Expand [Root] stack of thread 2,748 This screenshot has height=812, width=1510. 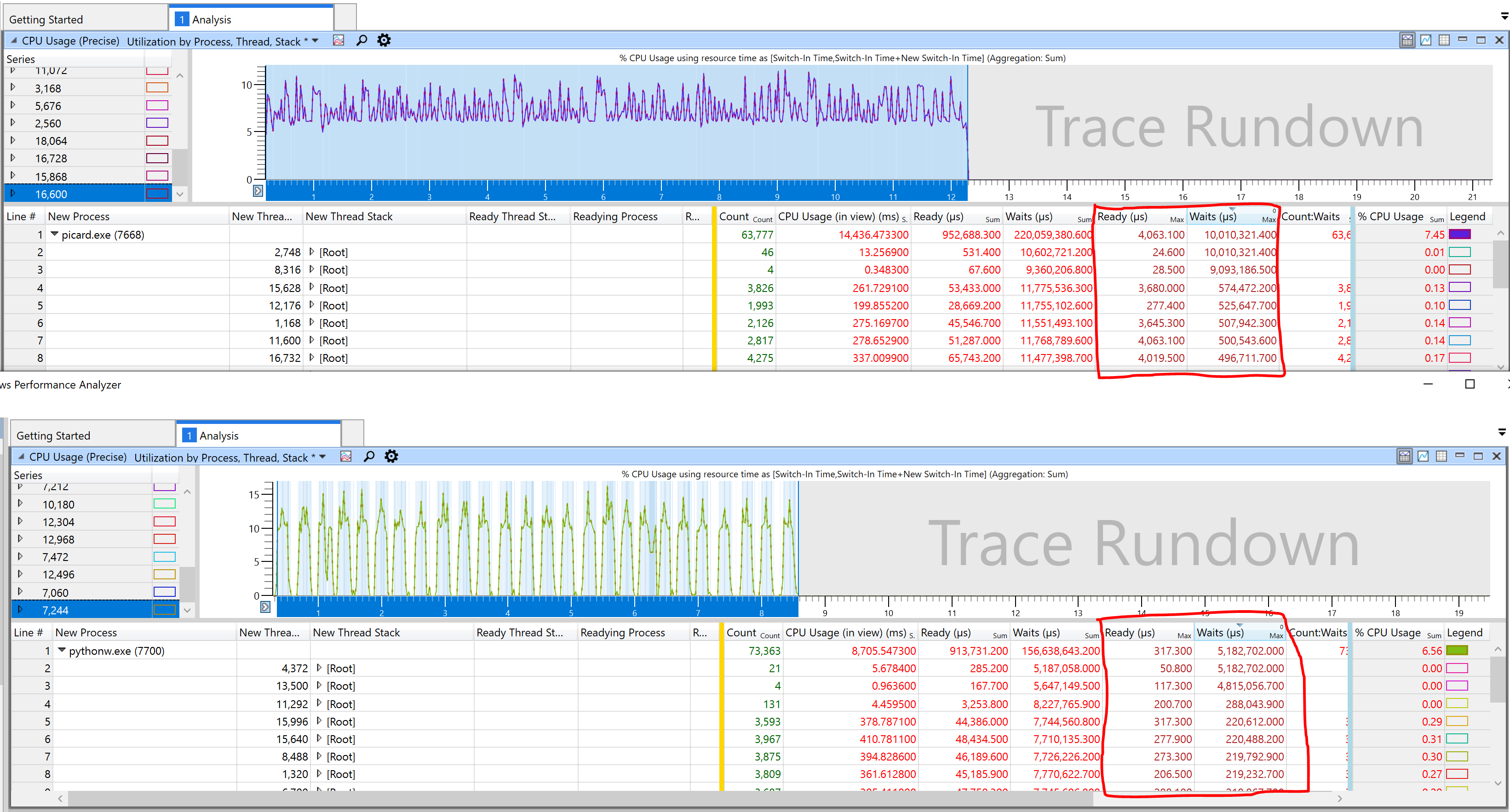click(x=312, y=252)
